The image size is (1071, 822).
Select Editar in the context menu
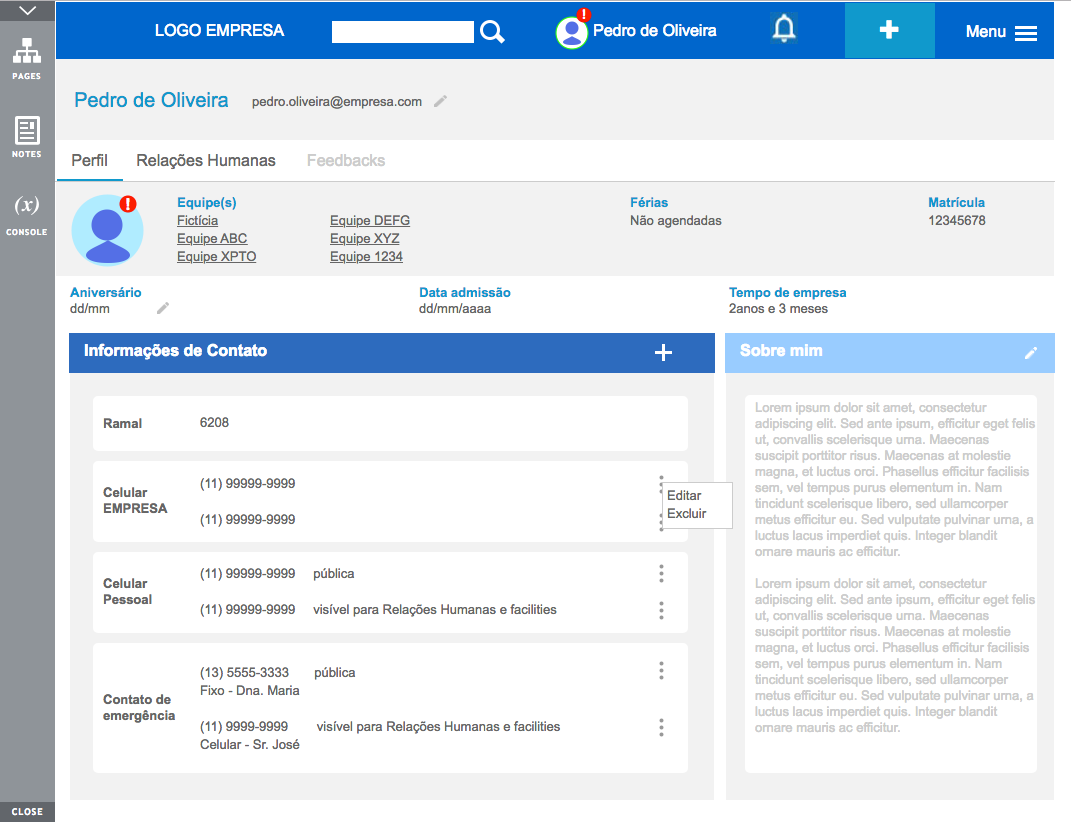[x=684, y=496]
